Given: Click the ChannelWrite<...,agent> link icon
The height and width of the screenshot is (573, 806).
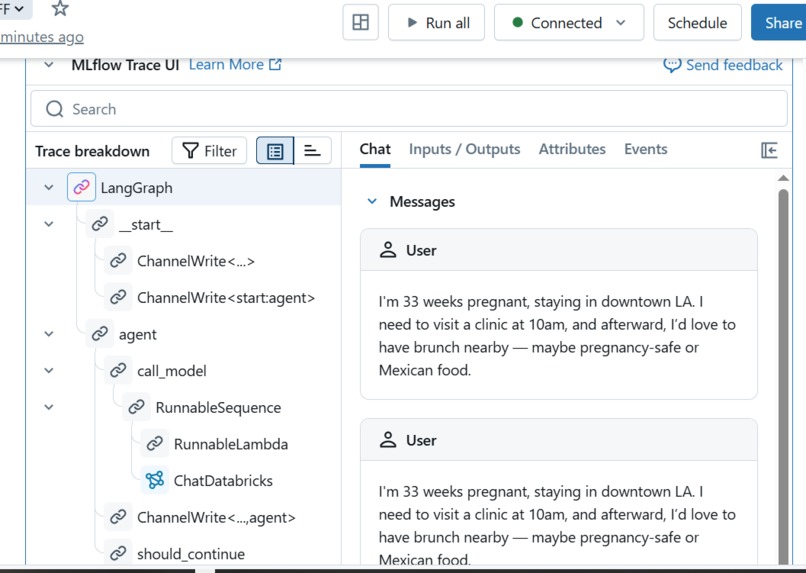Looking at the screenshot, I should (118, 516).
